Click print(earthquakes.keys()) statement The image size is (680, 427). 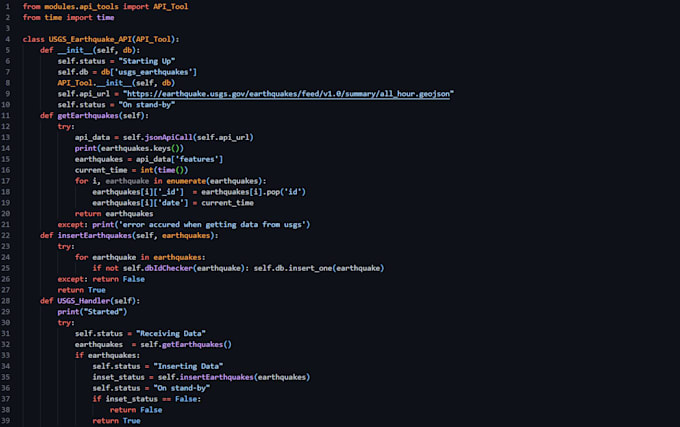(x=129, y=148)
